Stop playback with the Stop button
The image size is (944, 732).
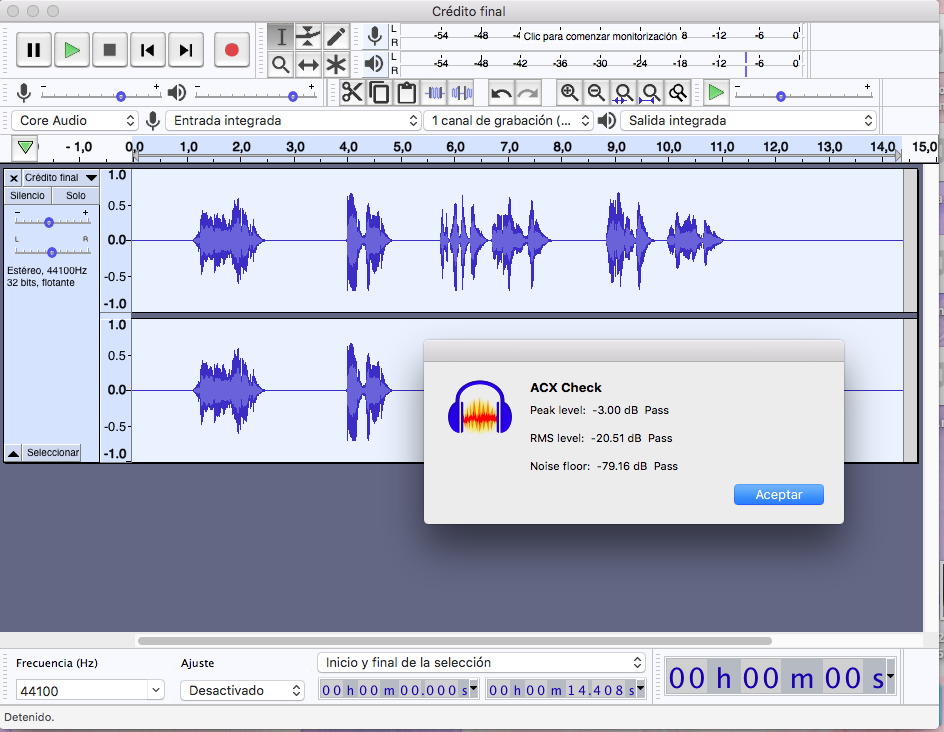click(x=110, y=50)
